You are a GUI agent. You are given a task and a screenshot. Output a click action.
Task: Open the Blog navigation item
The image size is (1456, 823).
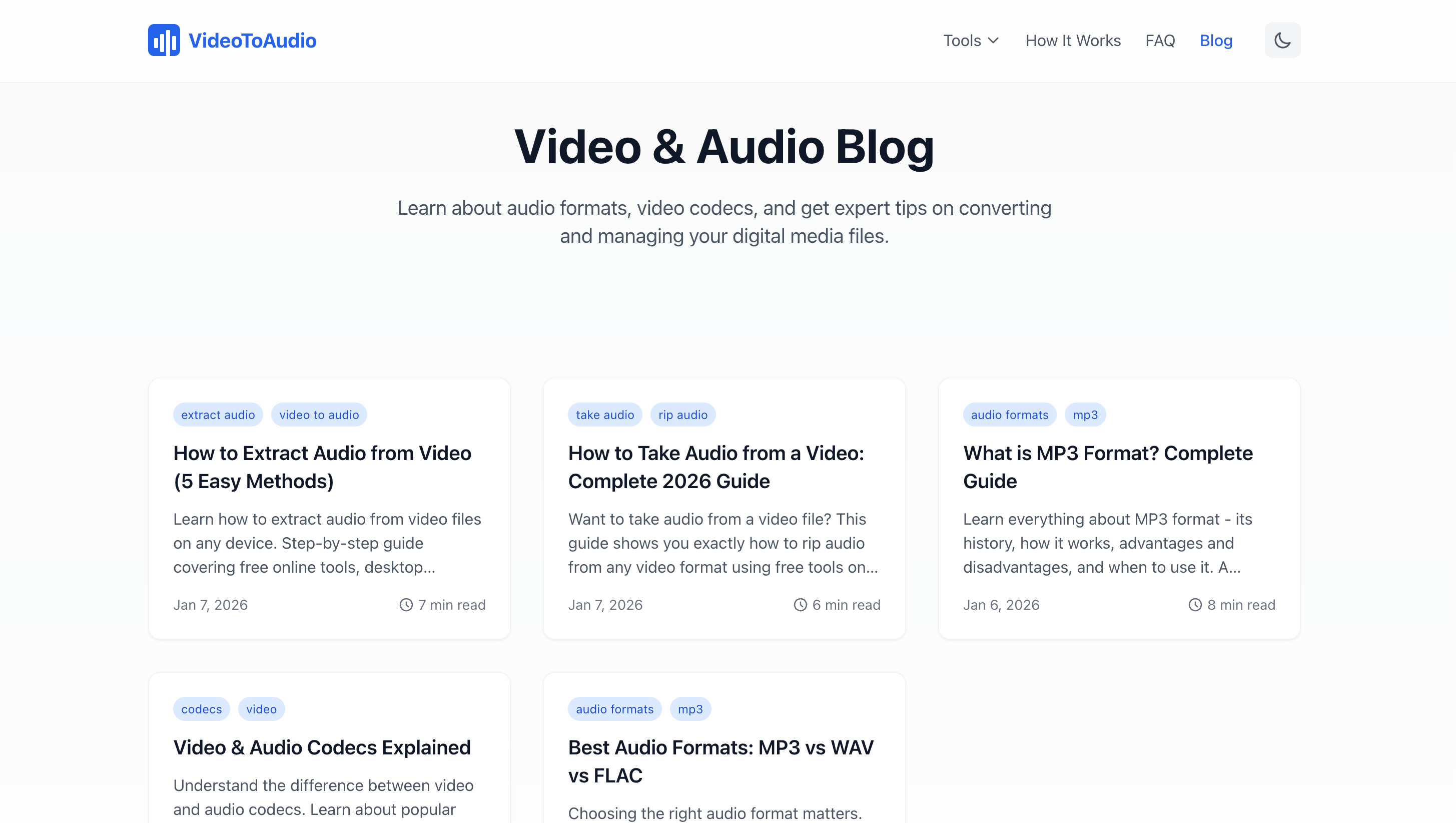1216,40
